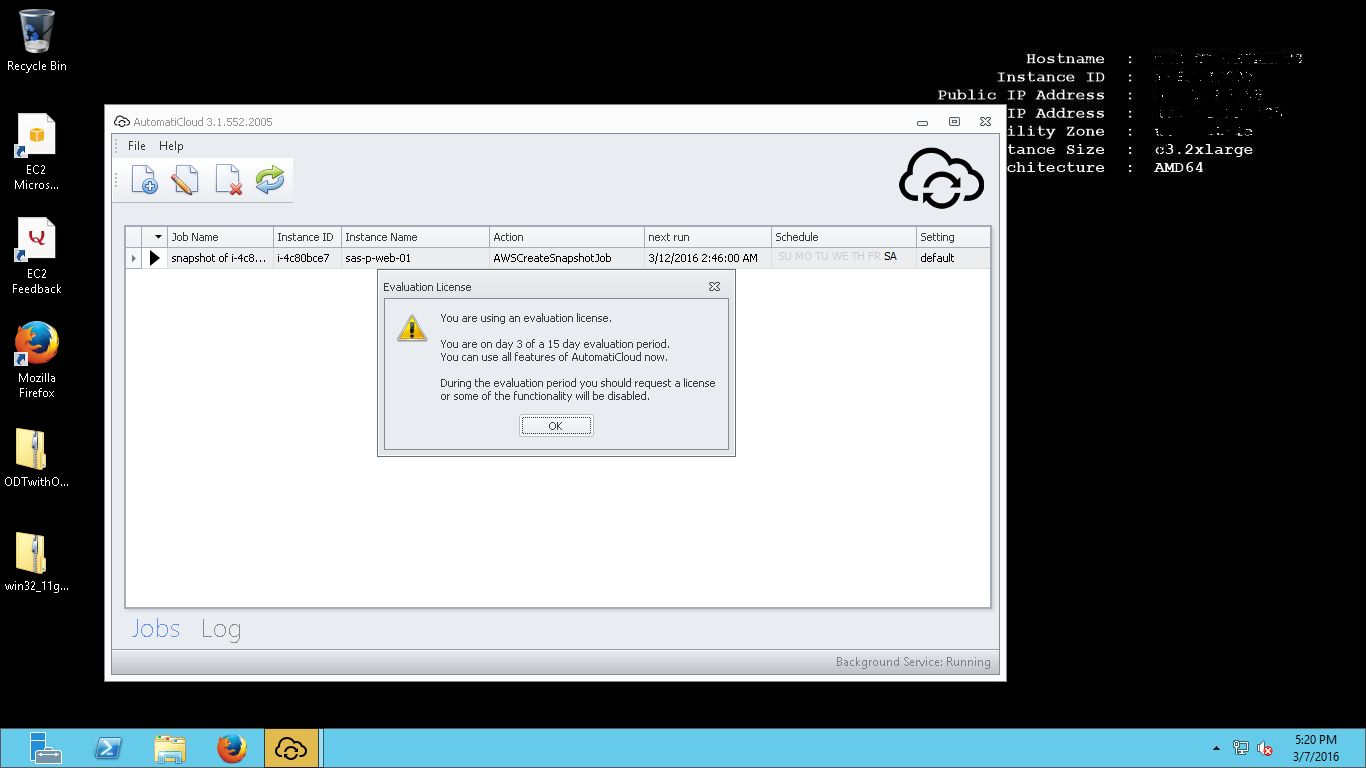This screenshot has height=768, width=1366.
Task: Open Firefox from the taskbar
Action: [x=232, y=748]
